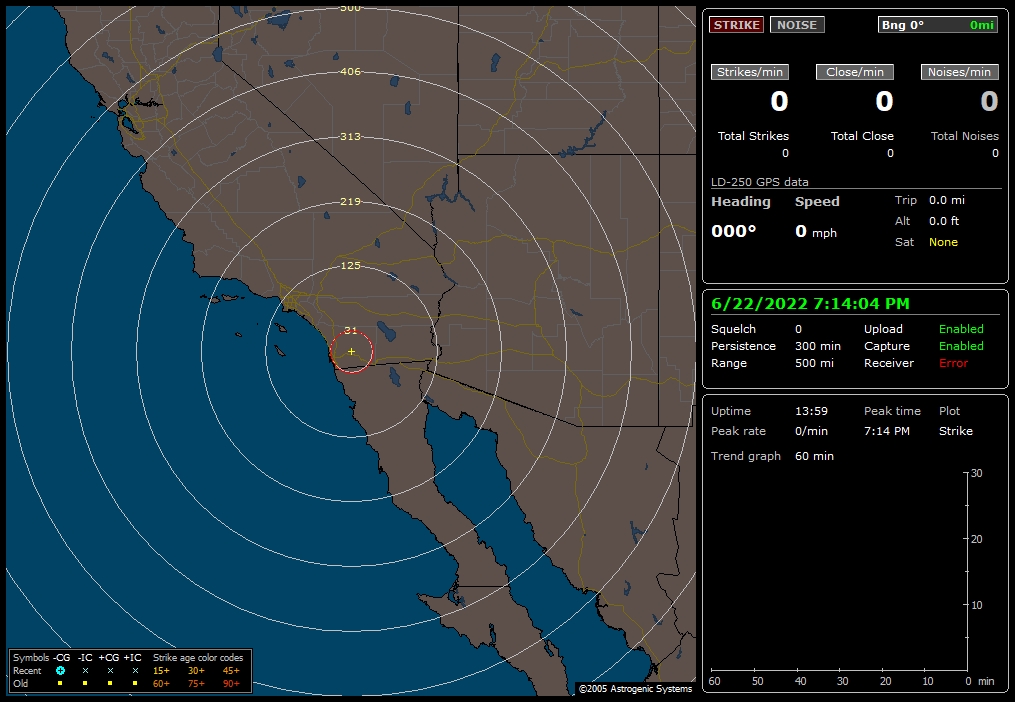
Task: Click the 40 mark on trend graph time axis
Action: point(800,681)
